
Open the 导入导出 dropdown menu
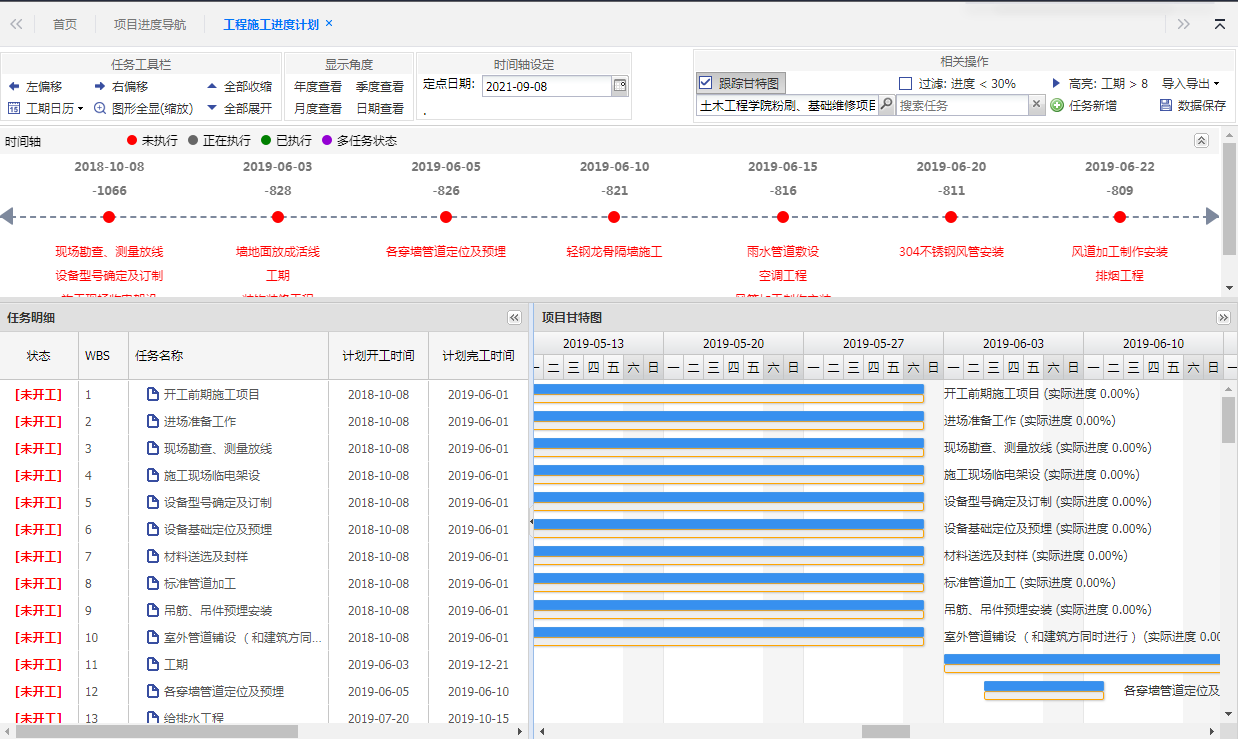click(x=1190, y=84)
